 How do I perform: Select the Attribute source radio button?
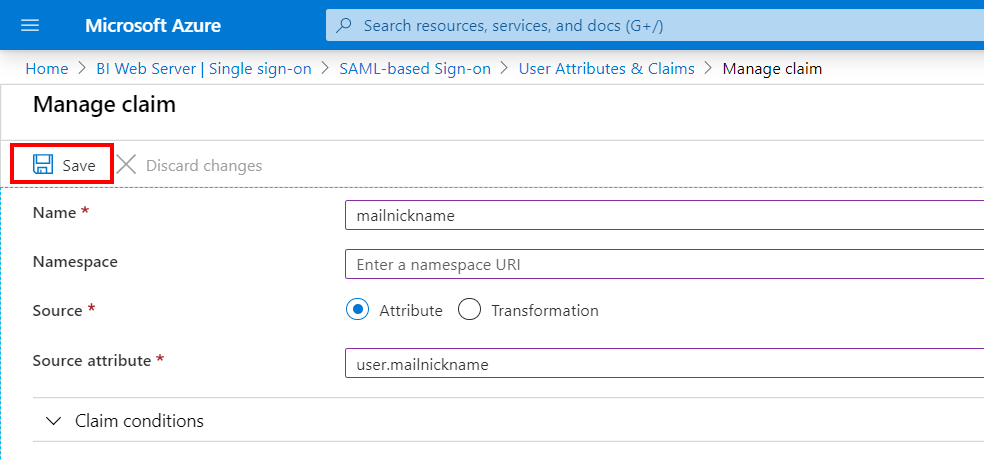pos(358,310)
